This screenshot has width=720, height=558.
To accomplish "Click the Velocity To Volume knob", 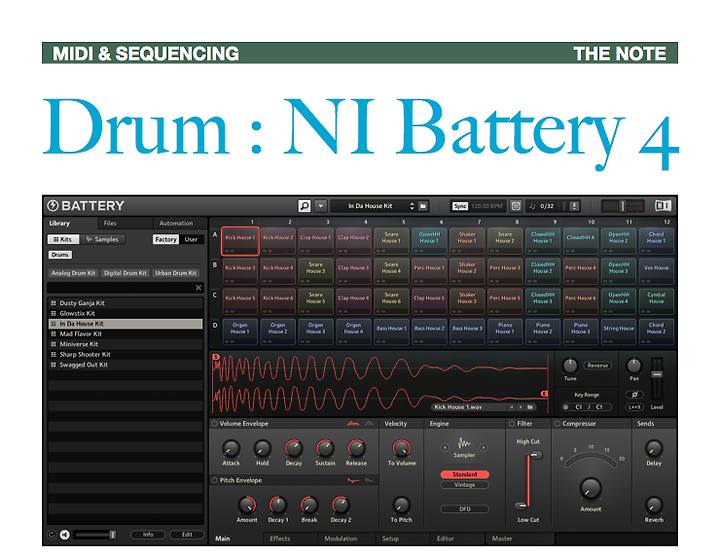I will pos(401,448).
